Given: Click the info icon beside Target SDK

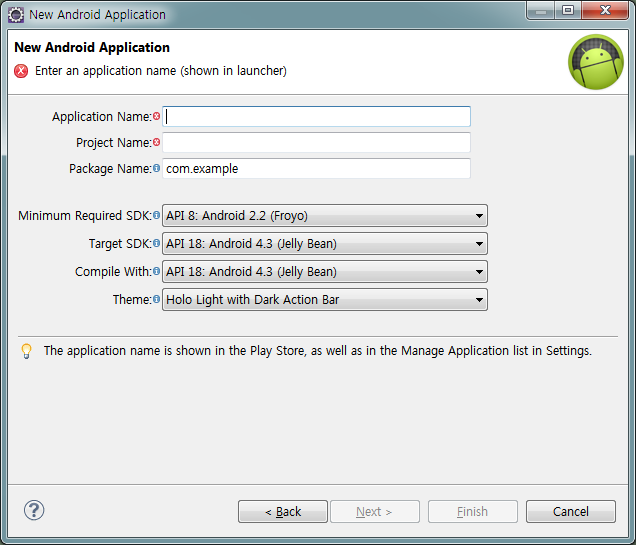Looking at the screenshot, I should 157,243.
